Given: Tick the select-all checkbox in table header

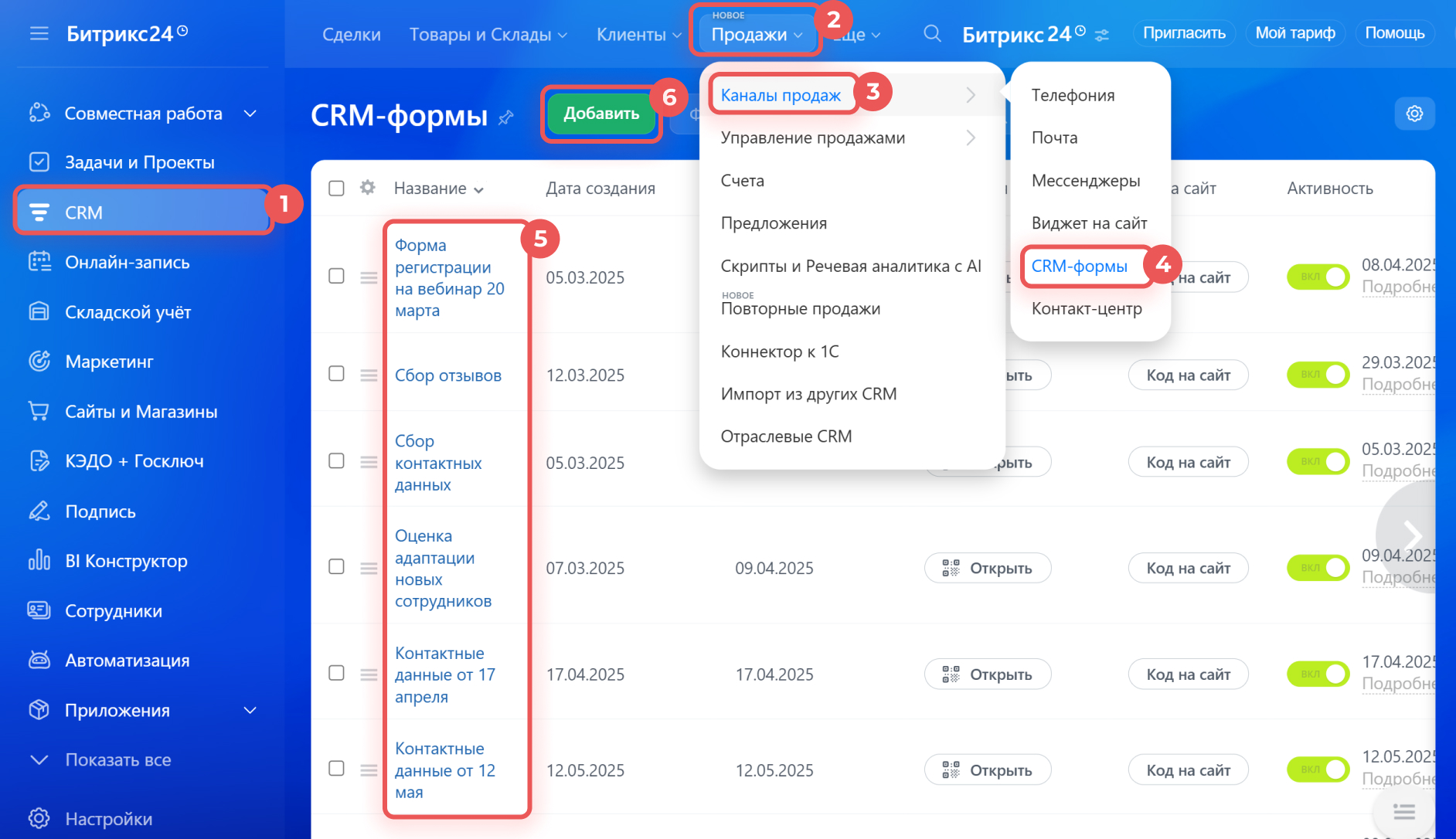Looking at the screenshot, I should pos(336,189).
